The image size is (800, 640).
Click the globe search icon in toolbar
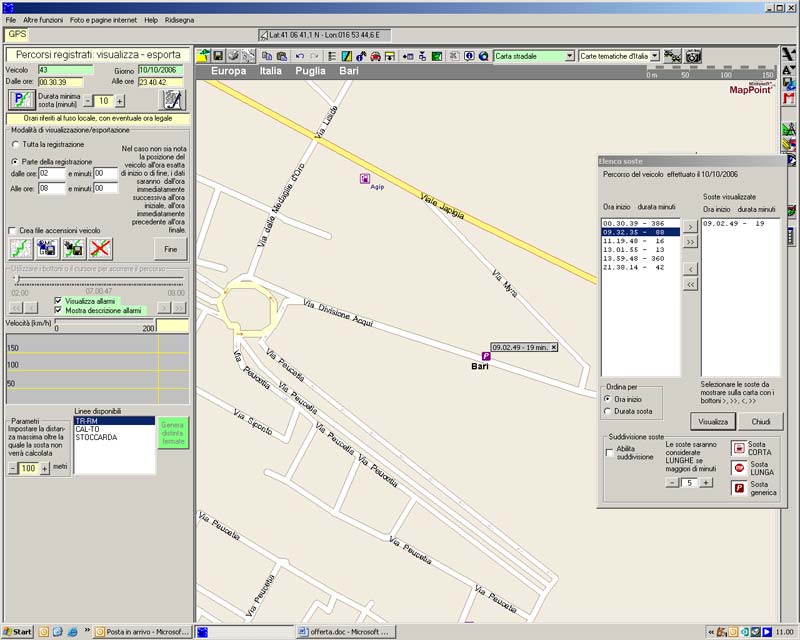point(484,56)
